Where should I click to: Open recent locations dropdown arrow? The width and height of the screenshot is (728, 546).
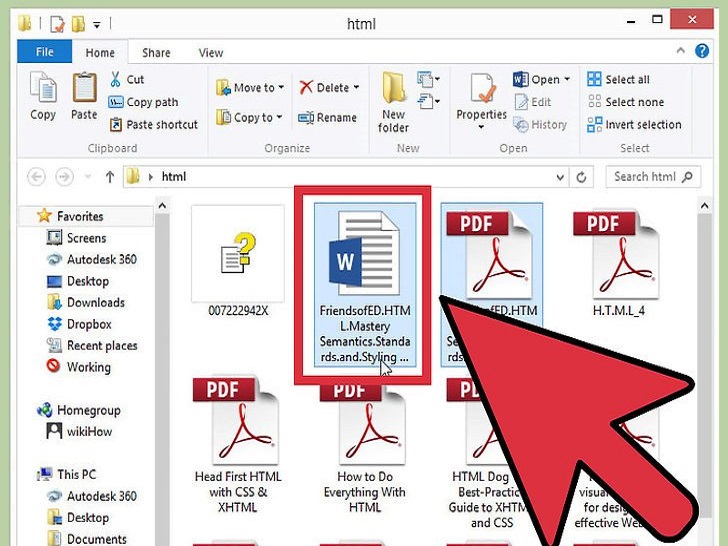point(88,177)
